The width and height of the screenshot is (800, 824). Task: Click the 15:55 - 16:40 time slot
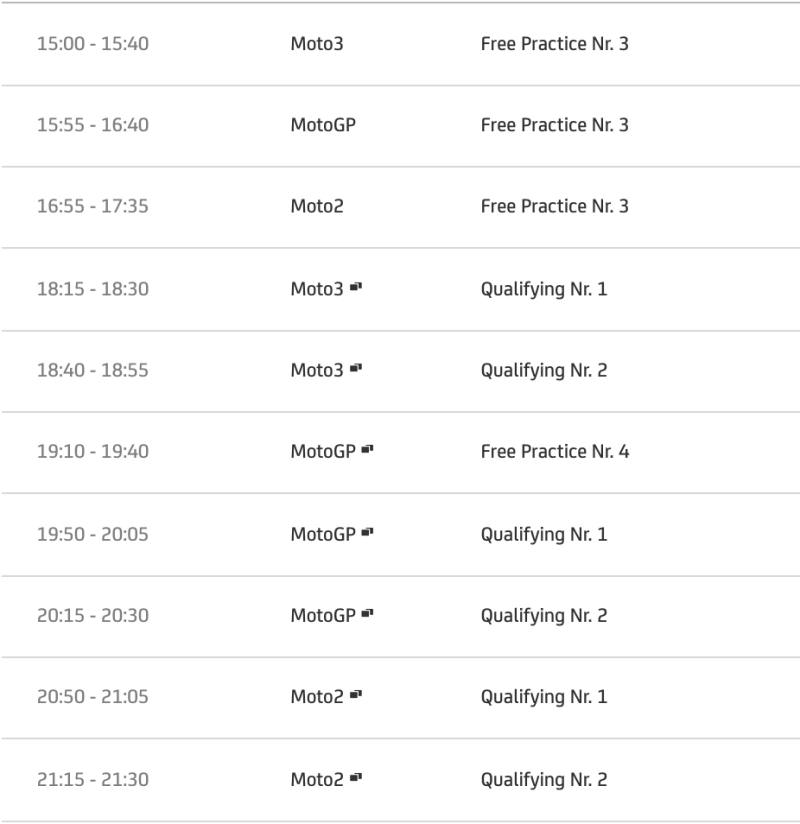pos(93,125)
